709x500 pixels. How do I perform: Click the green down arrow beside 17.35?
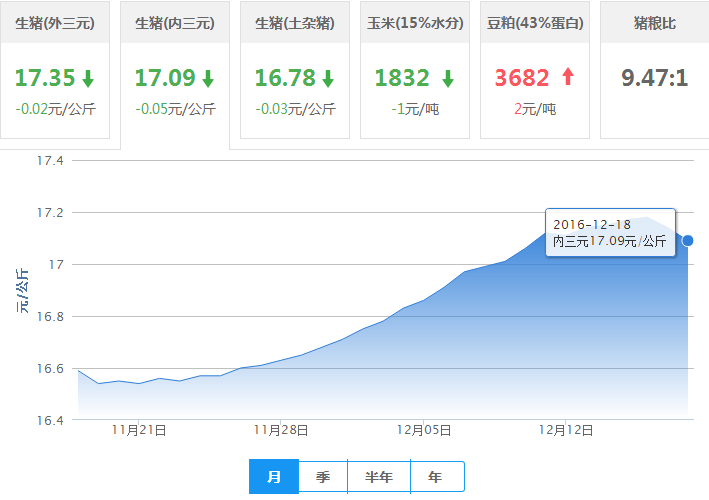coord(88,78)
